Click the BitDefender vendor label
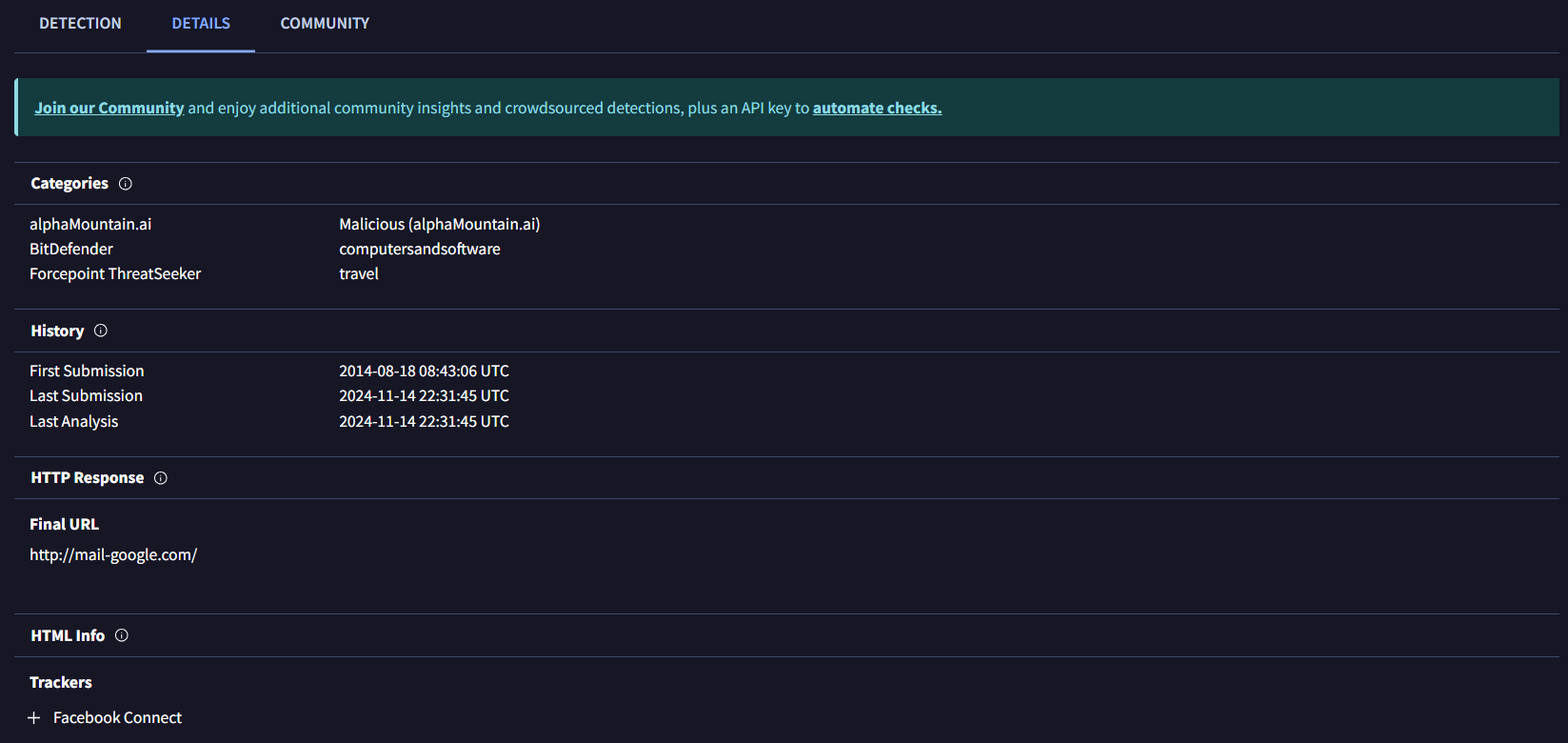Image resolution: width=1568 pixels, height=743 pixels. click(x=71, y=250)
